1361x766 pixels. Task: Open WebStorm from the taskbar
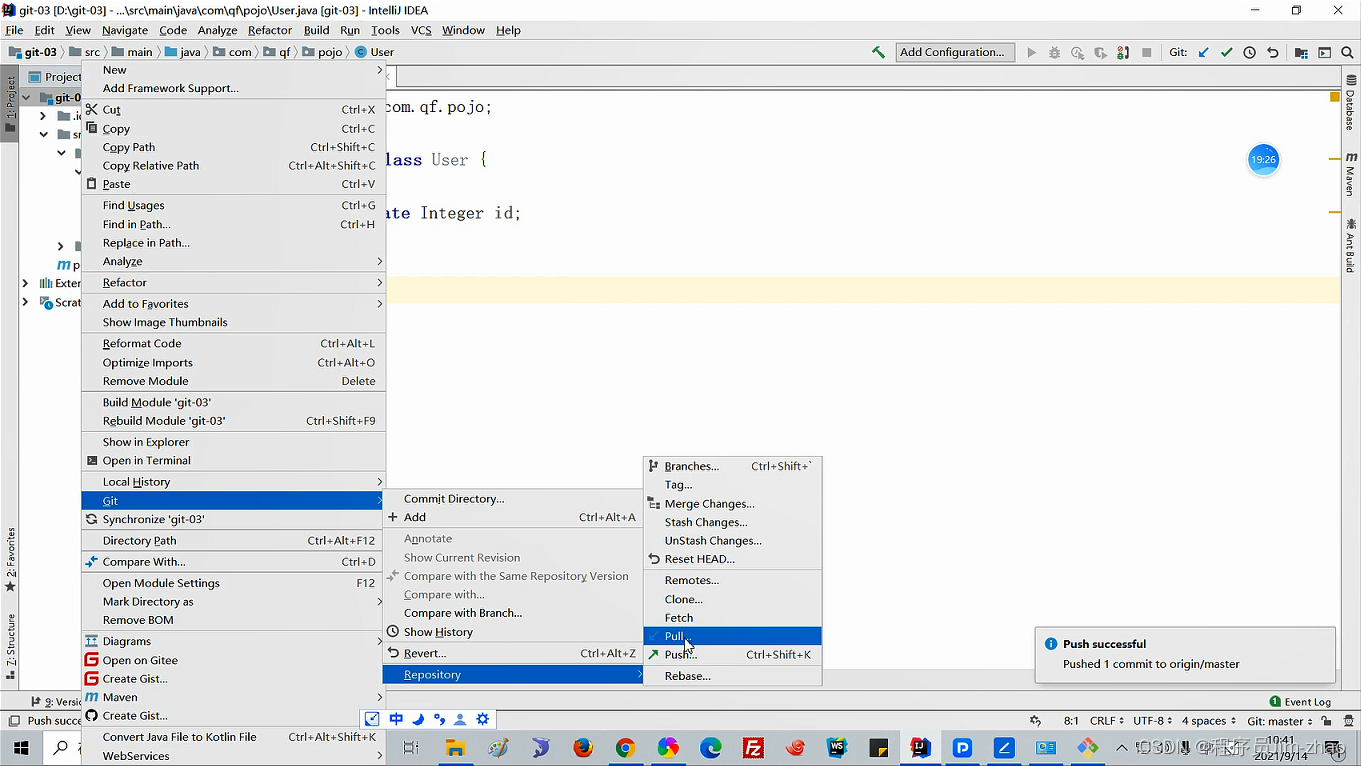pos(837,748)
